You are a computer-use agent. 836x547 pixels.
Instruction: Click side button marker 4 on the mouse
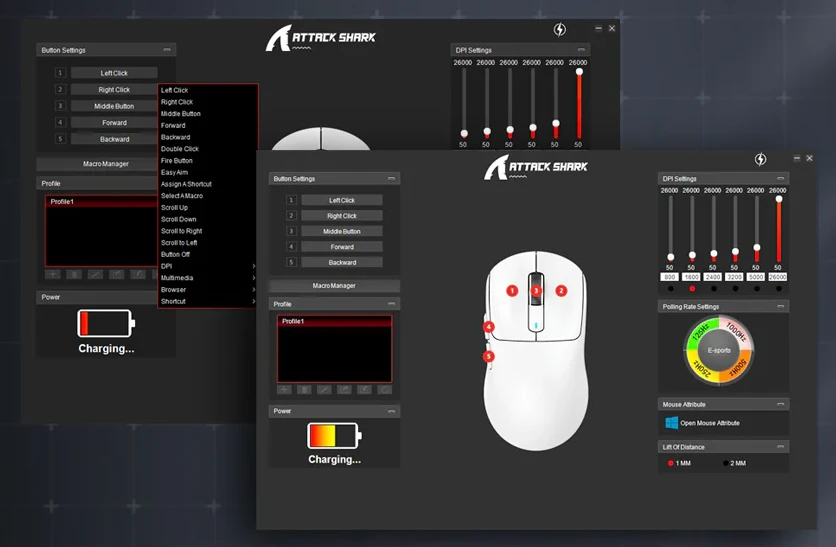(489, 326)
